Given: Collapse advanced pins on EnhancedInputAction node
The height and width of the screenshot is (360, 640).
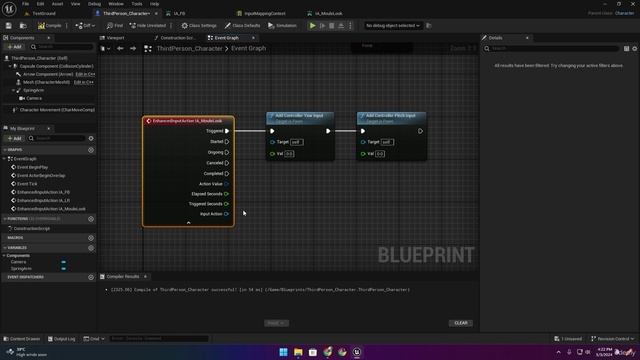Looking at the screenshot, I should pos(188,223).
